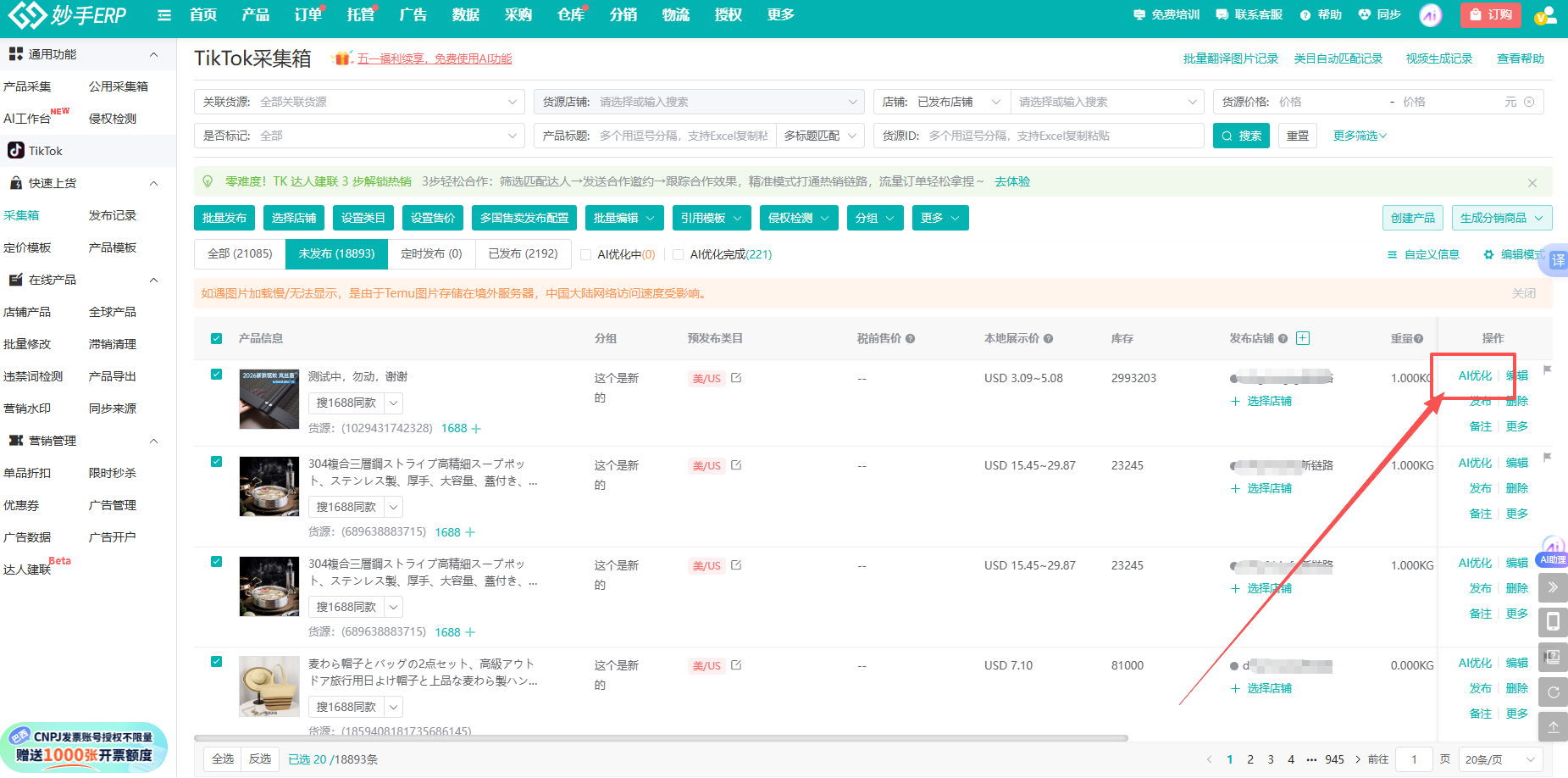Switch to the 已发布 (2192) tab
The width and height of the screenshot is (1568, 778).
click(x=523, y=253)
